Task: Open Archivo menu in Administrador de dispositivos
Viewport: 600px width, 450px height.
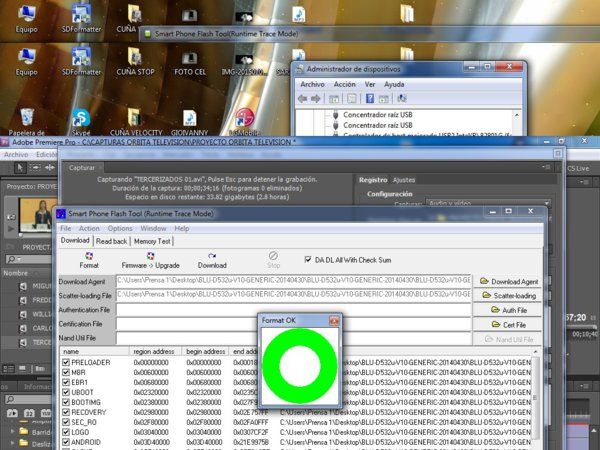Action: (312, 84)
